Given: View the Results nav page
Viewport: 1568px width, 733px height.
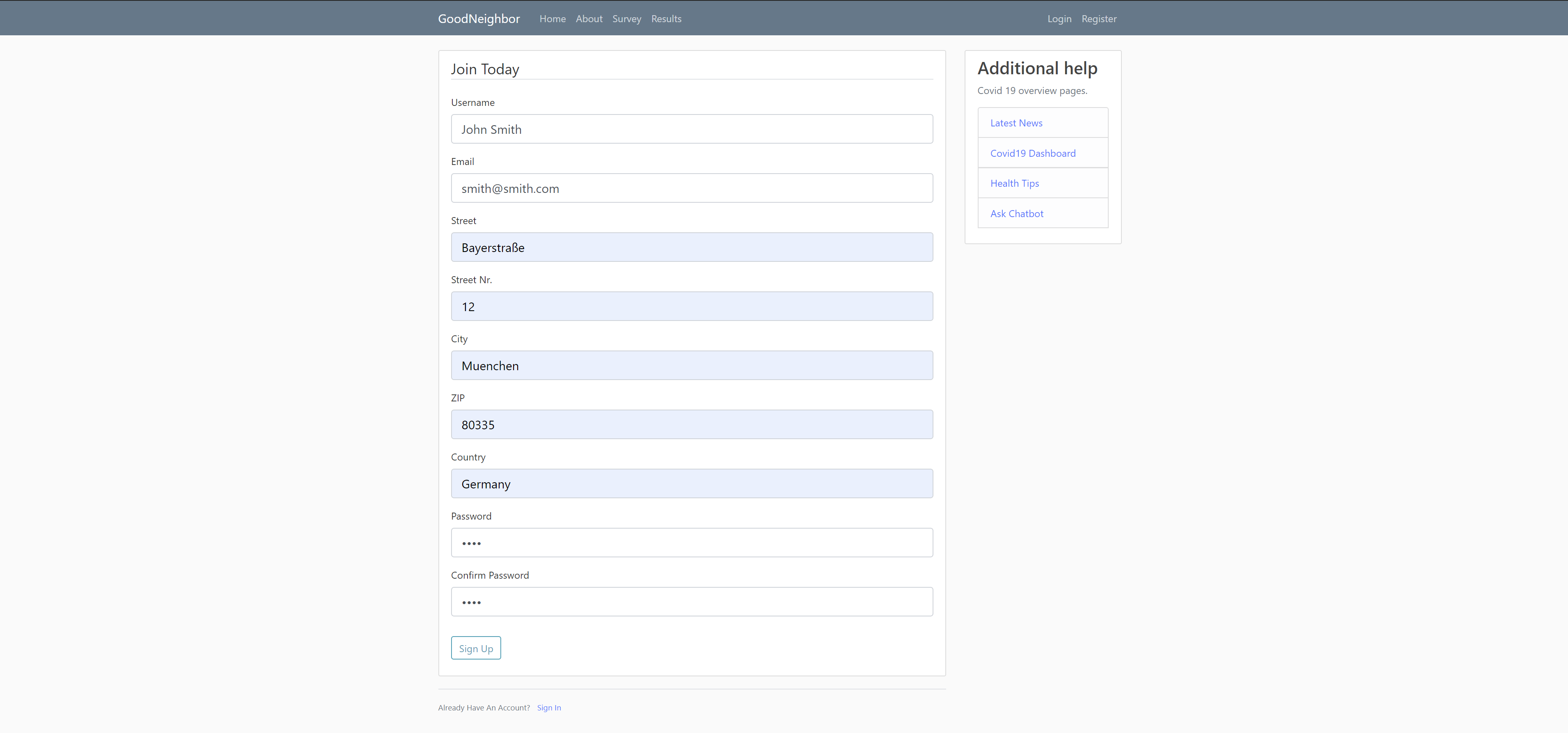Looking at the screenshot, I should pyautogui.click(x=666, y=19).
